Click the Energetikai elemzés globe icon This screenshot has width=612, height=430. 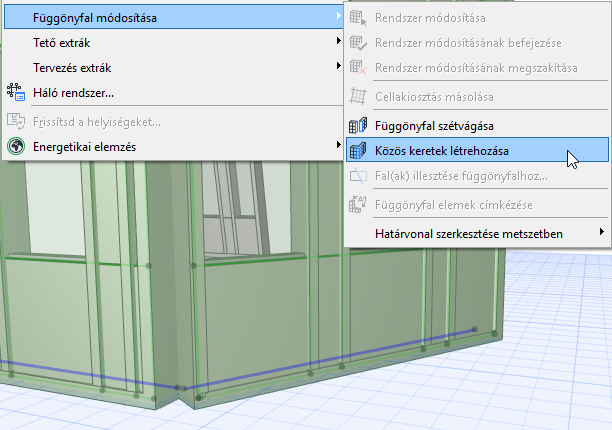(x=16, y=146)
